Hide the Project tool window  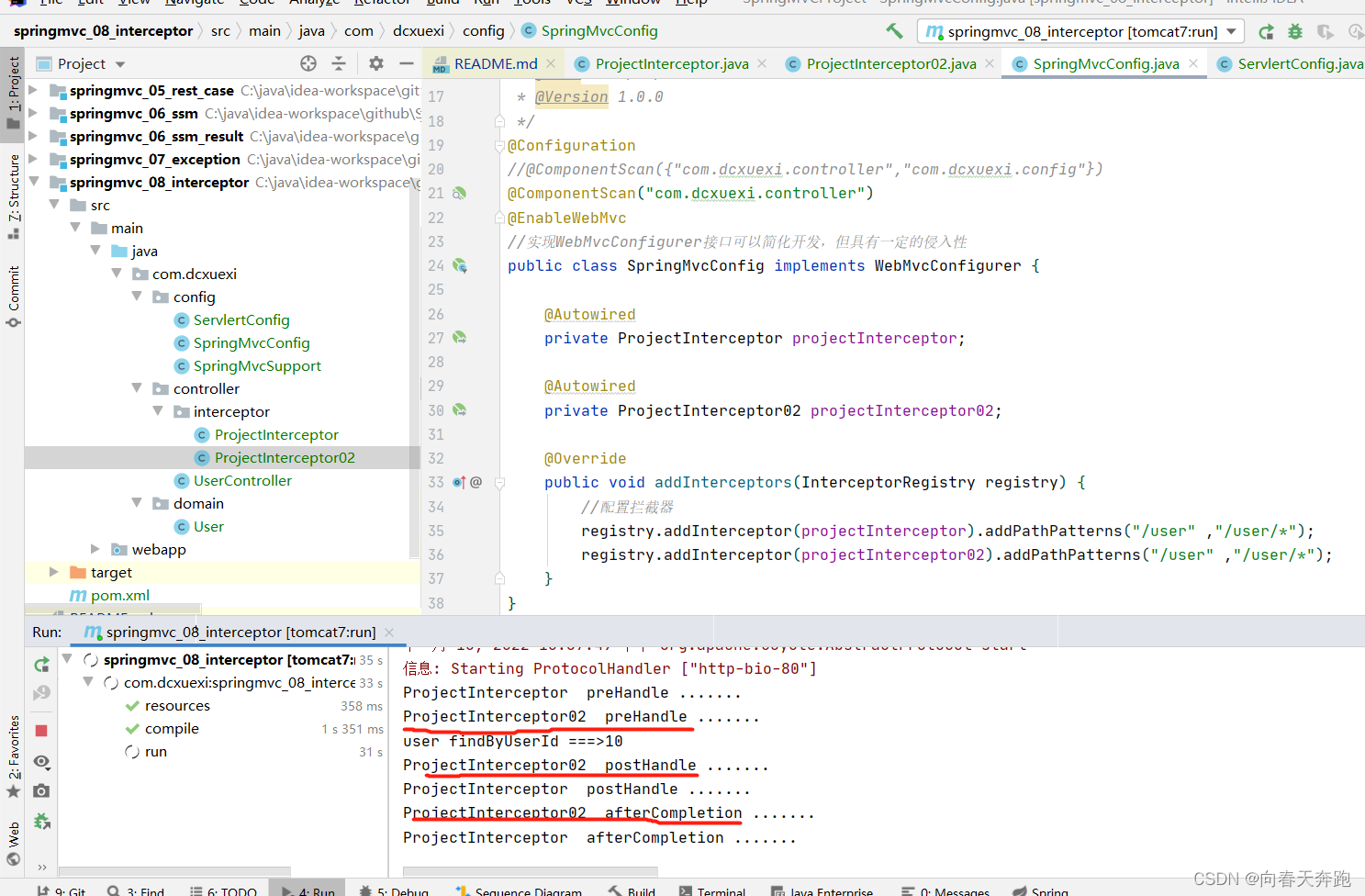click(x=407, y=63)
